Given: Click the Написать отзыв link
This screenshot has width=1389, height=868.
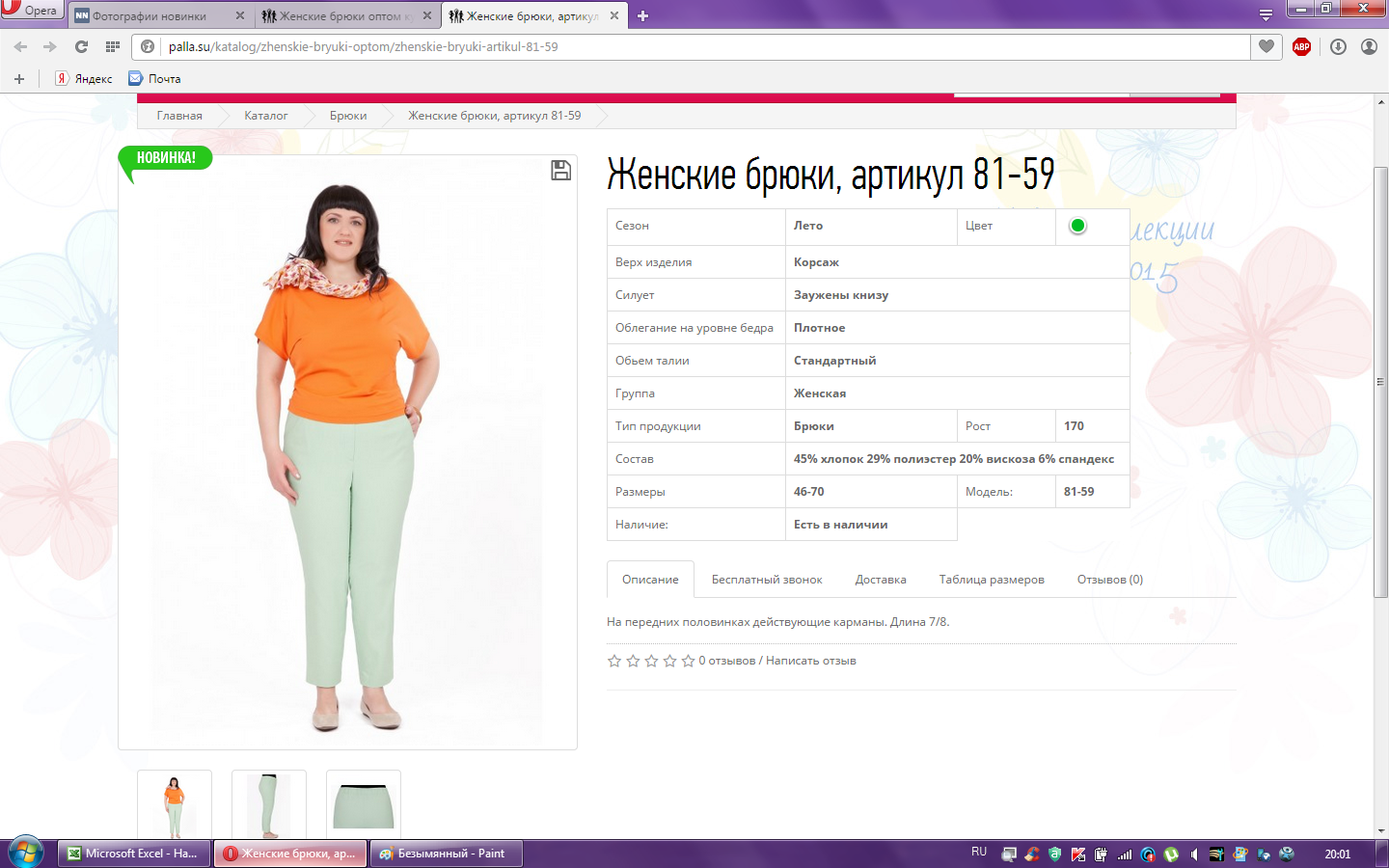Looking at the screenshot, I should (811, 661).
